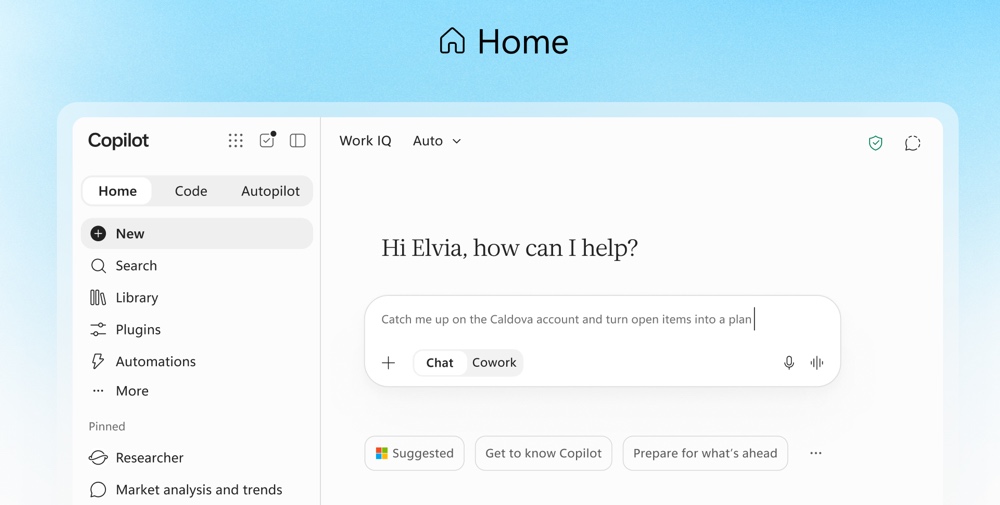This screenshot has width=1000, height=505.
Task: Click the microphone dictation icon
Action: pos(789,363)
